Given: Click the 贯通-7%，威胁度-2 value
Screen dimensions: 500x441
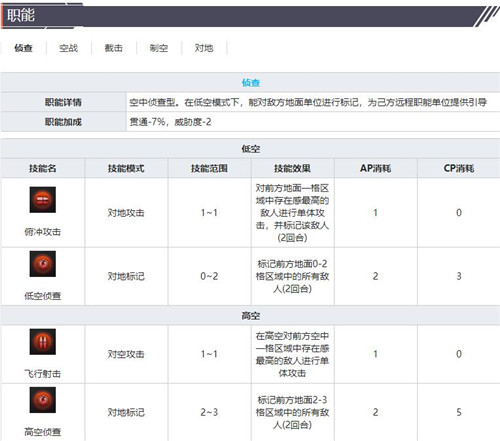Looking at the screenshot, I should pos(170,122).
